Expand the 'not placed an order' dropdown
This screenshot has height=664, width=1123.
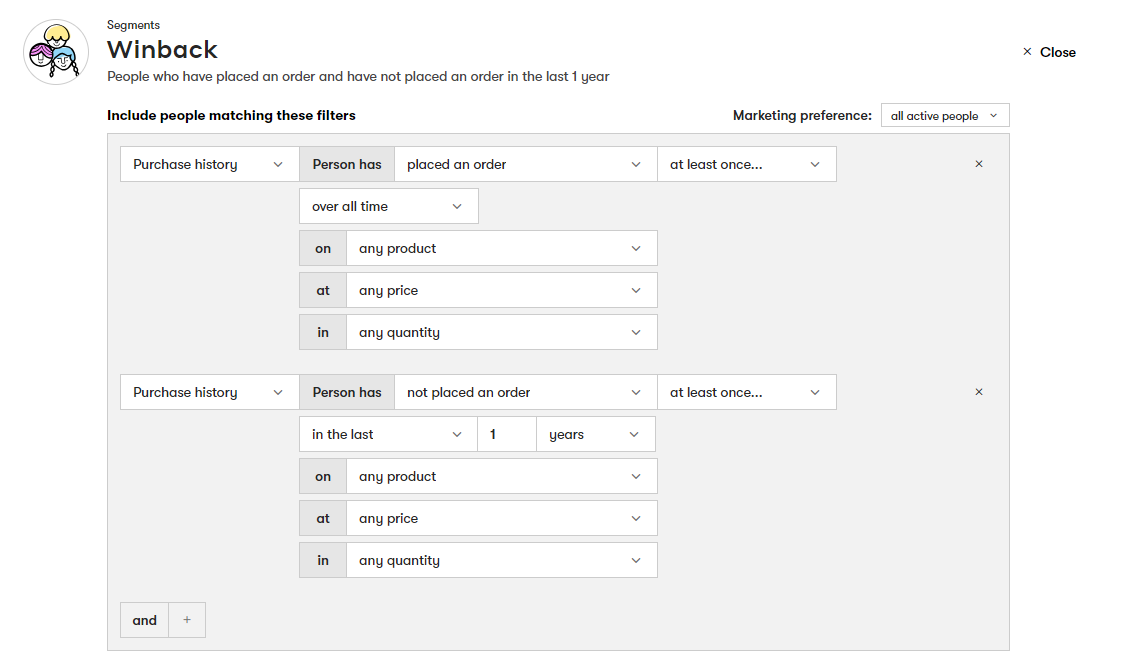pyautogui.click(x=524, y=392)
